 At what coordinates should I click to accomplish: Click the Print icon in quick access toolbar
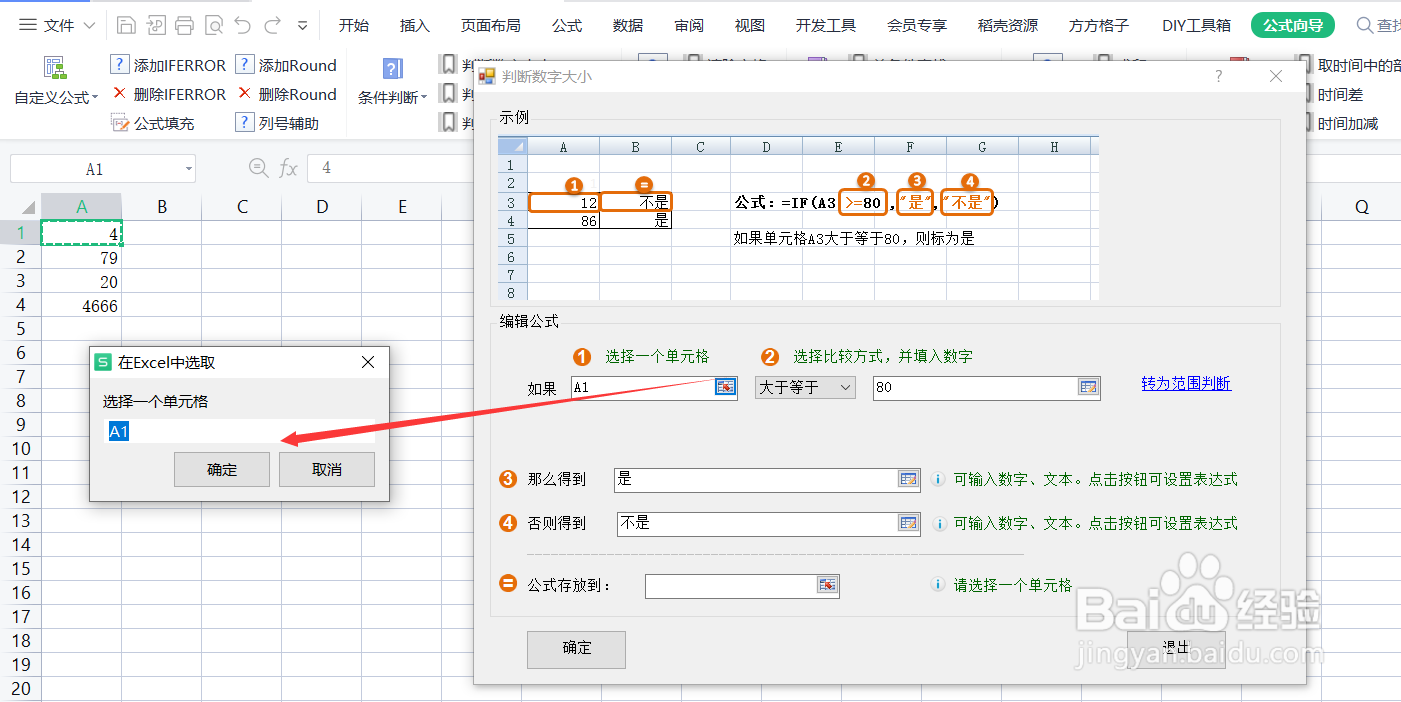click(184, 25)
